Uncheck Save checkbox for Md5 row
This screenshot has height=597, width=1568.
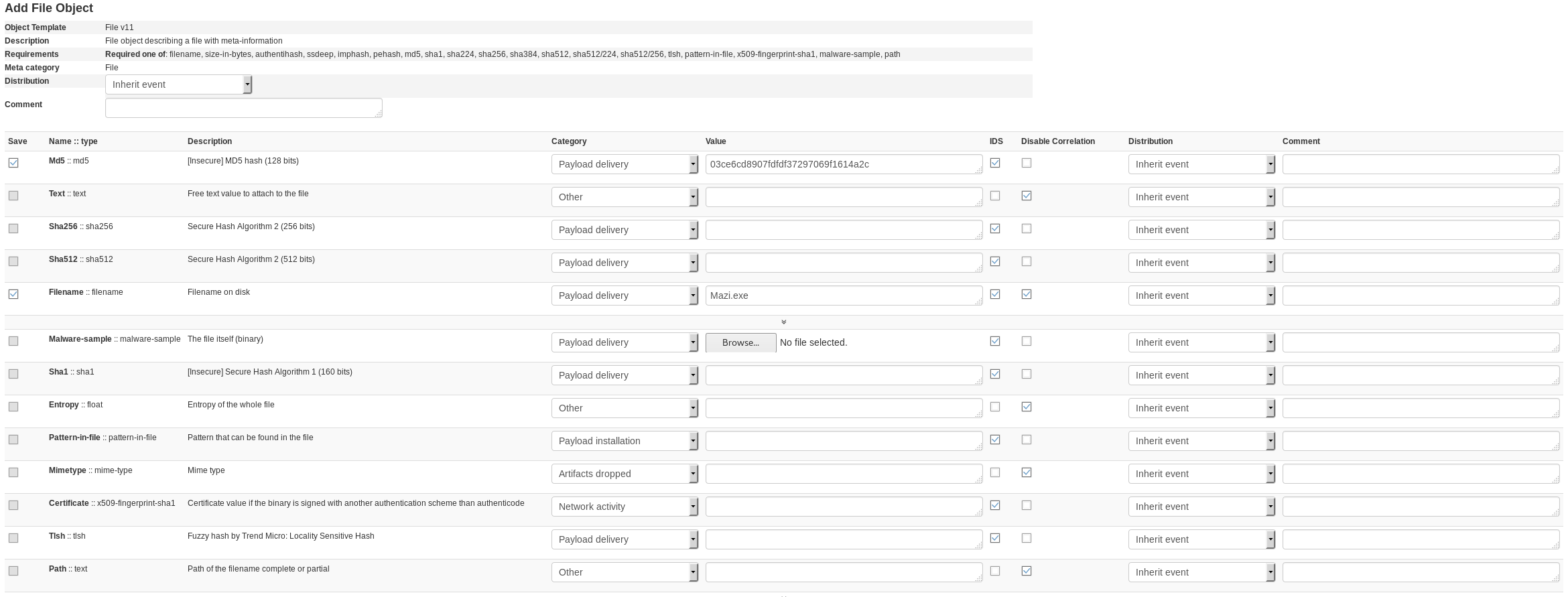13,163
